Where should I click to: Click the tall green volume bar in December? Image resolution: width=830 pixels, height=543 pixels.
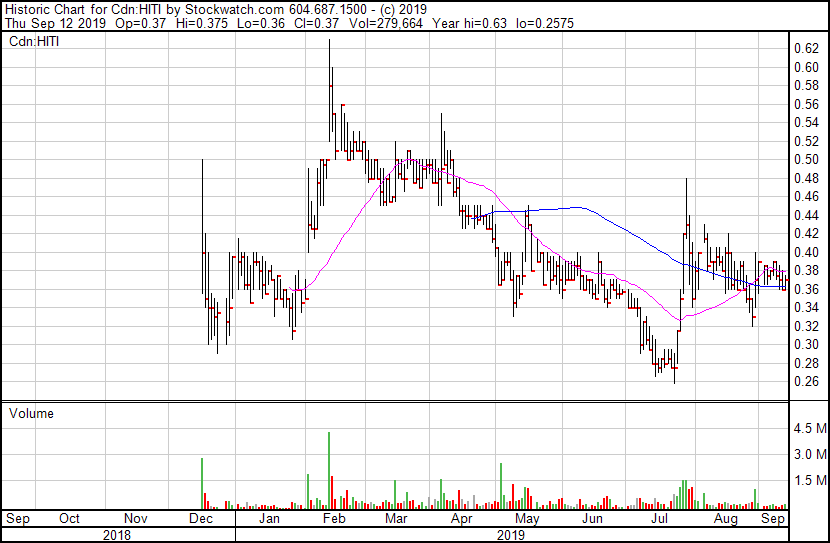tap(202, 483)
